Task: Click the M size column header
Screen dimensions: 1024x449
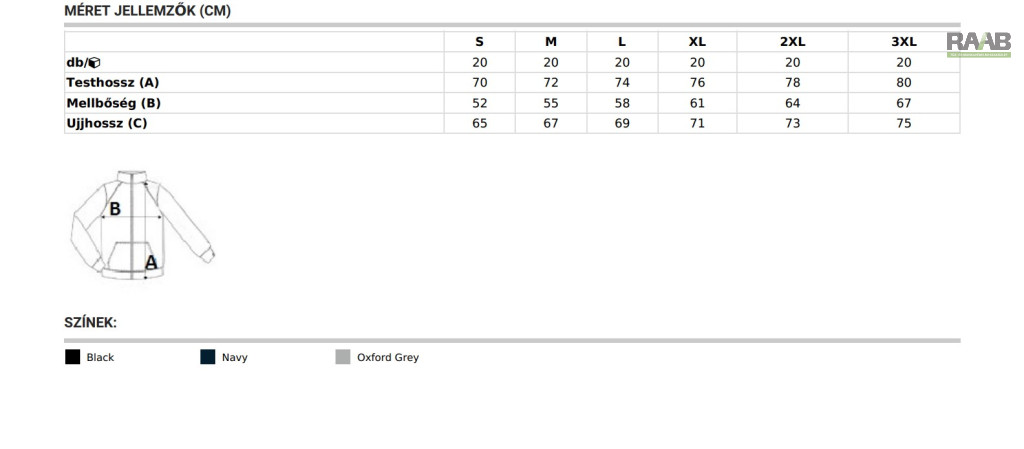Action: [551, 42]
